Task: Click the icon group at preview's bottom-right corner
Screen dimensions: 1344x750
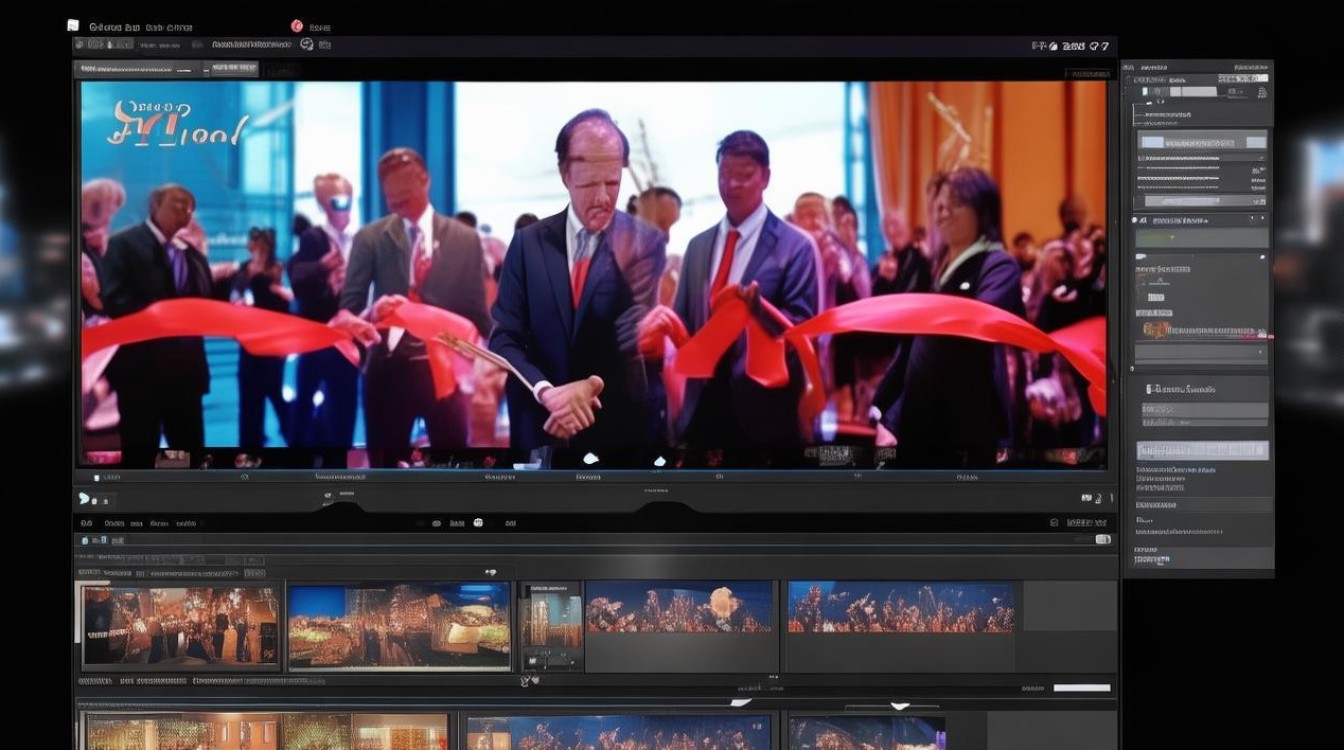Action: tap(1096, 497)
